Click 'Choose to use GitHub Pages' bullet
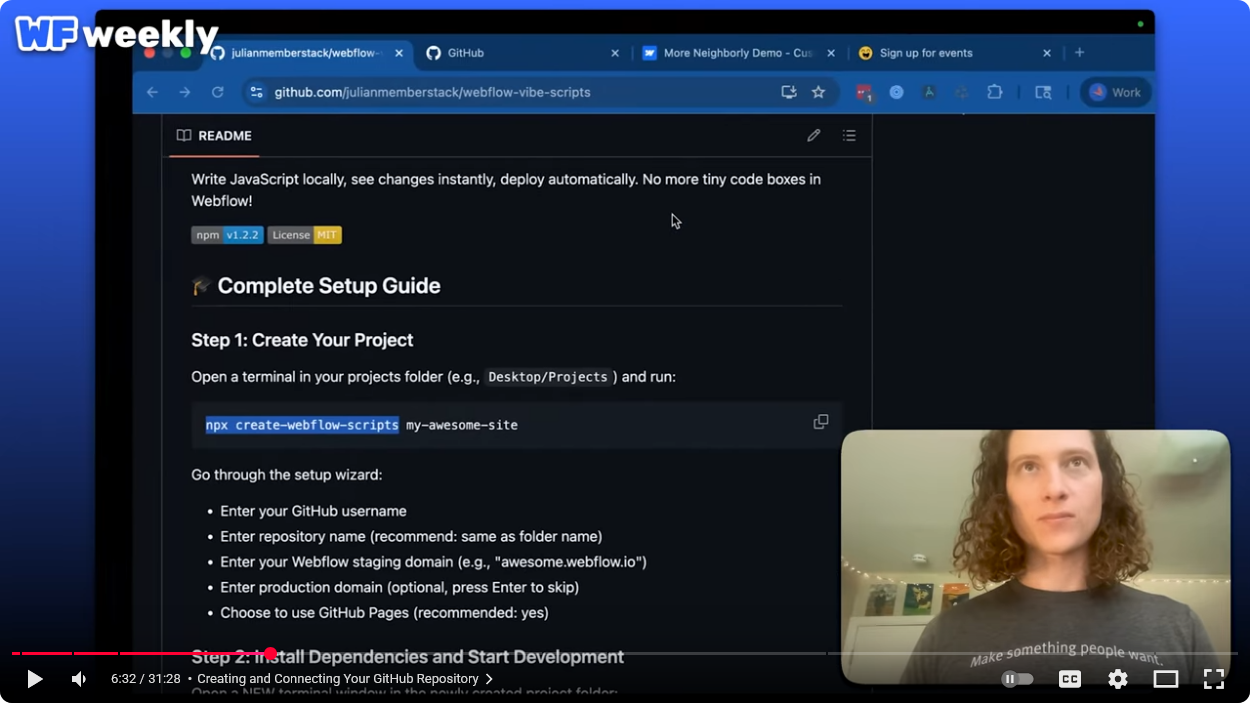 (x=384, y=613)
